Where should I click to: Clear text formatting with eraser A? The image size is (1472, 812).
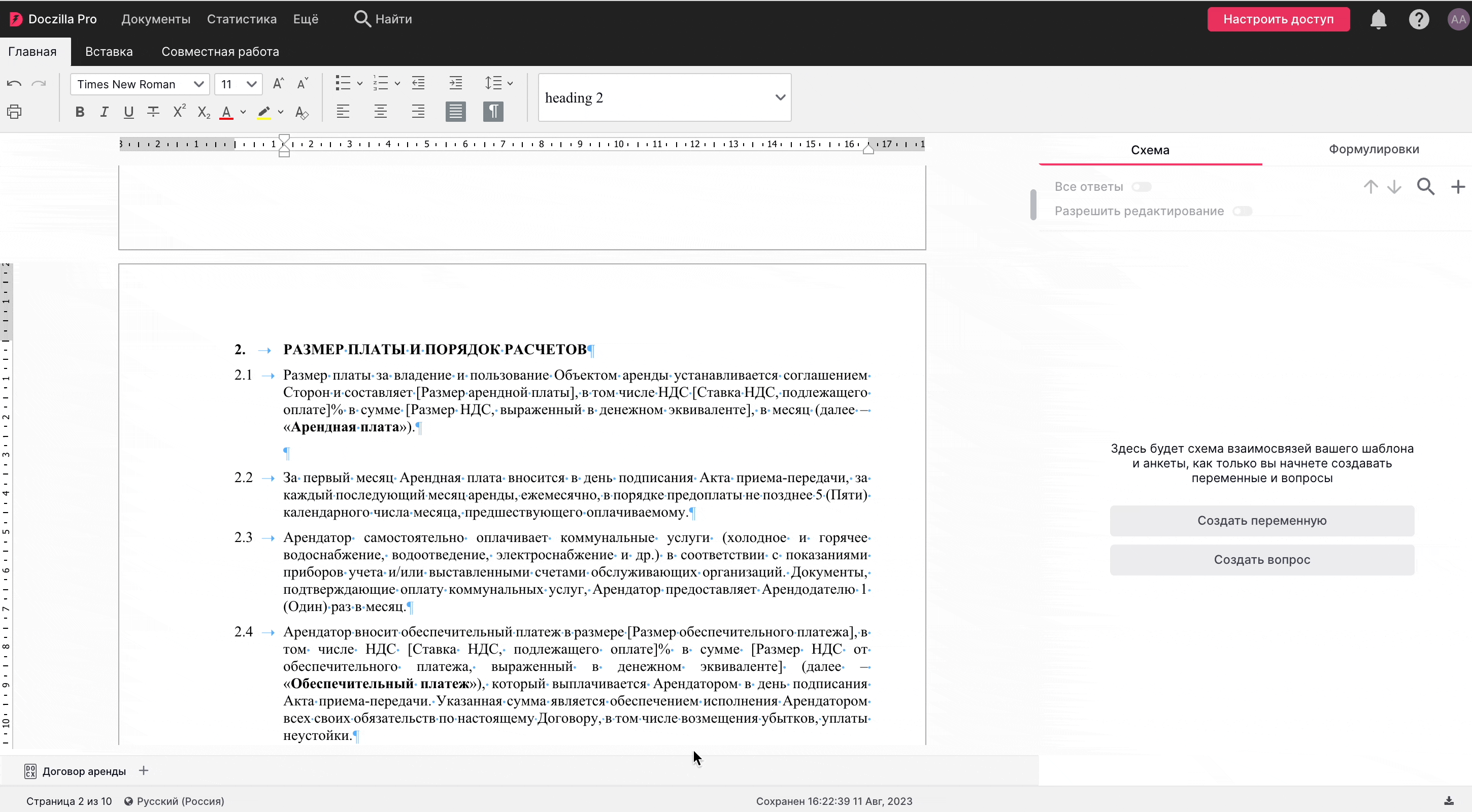302,113
